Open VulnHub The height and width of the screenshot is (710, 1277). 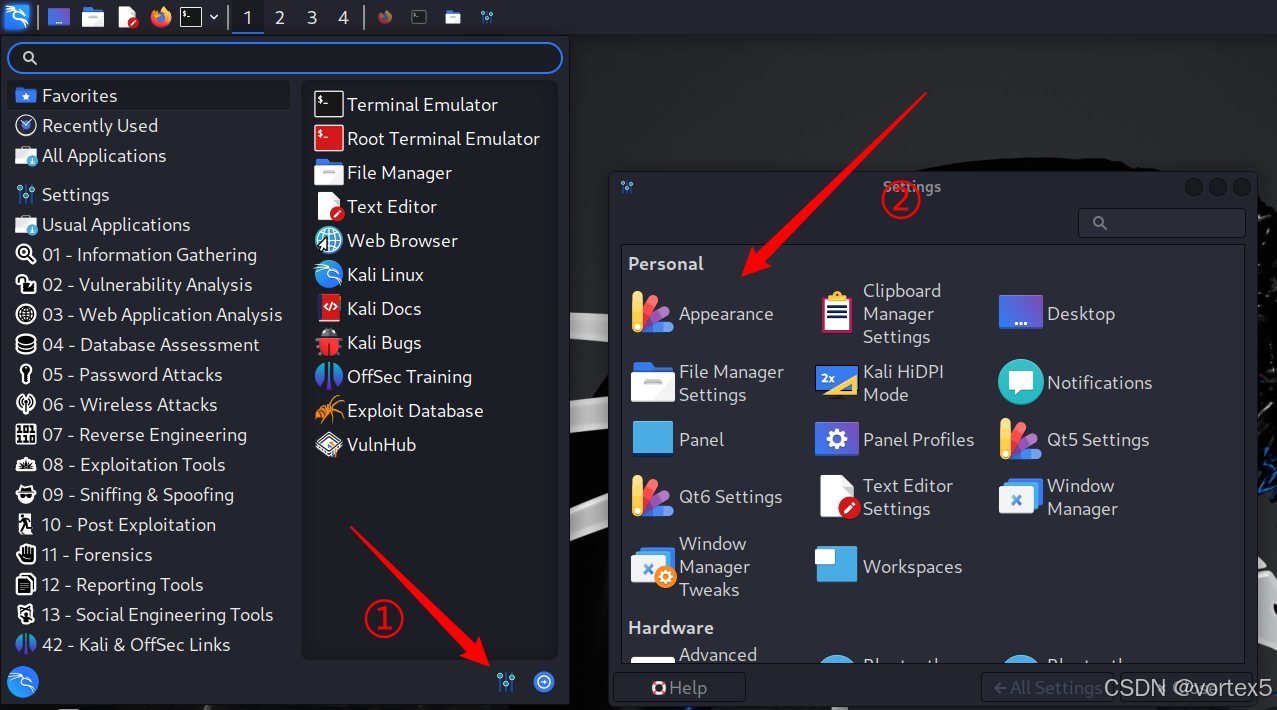[x=366, y=444]
